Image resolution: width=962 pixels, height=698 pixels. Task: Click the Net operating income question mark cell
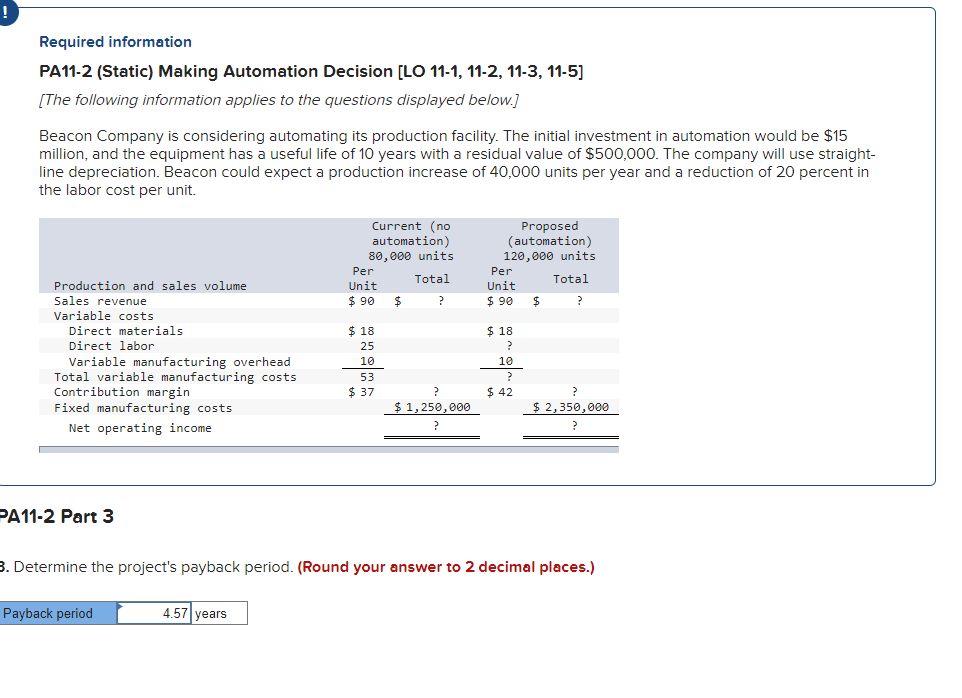pyautogui.click(x=435, y=427)
